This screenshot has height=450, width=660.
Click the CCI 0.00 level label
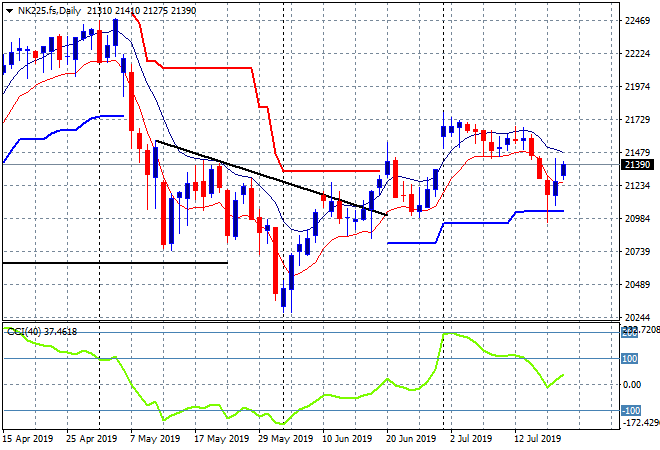(632, 384)
